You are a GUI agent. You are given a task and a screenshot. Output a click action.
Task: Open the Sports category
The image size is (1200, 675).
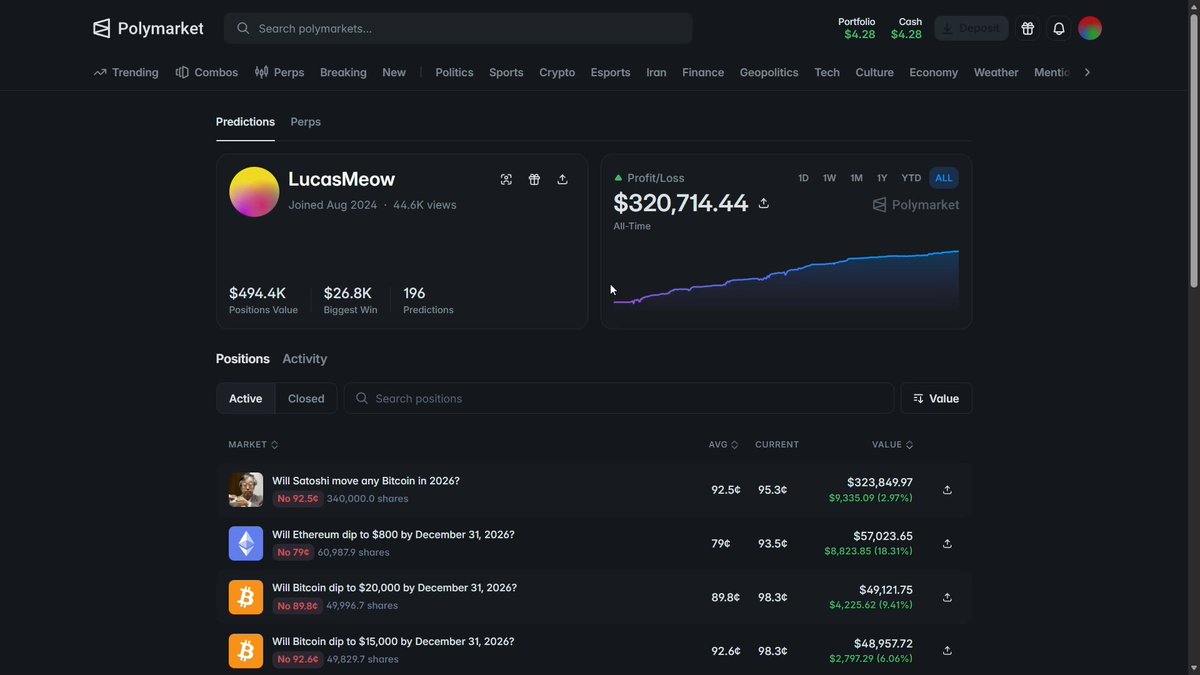[x=506, y=72]
